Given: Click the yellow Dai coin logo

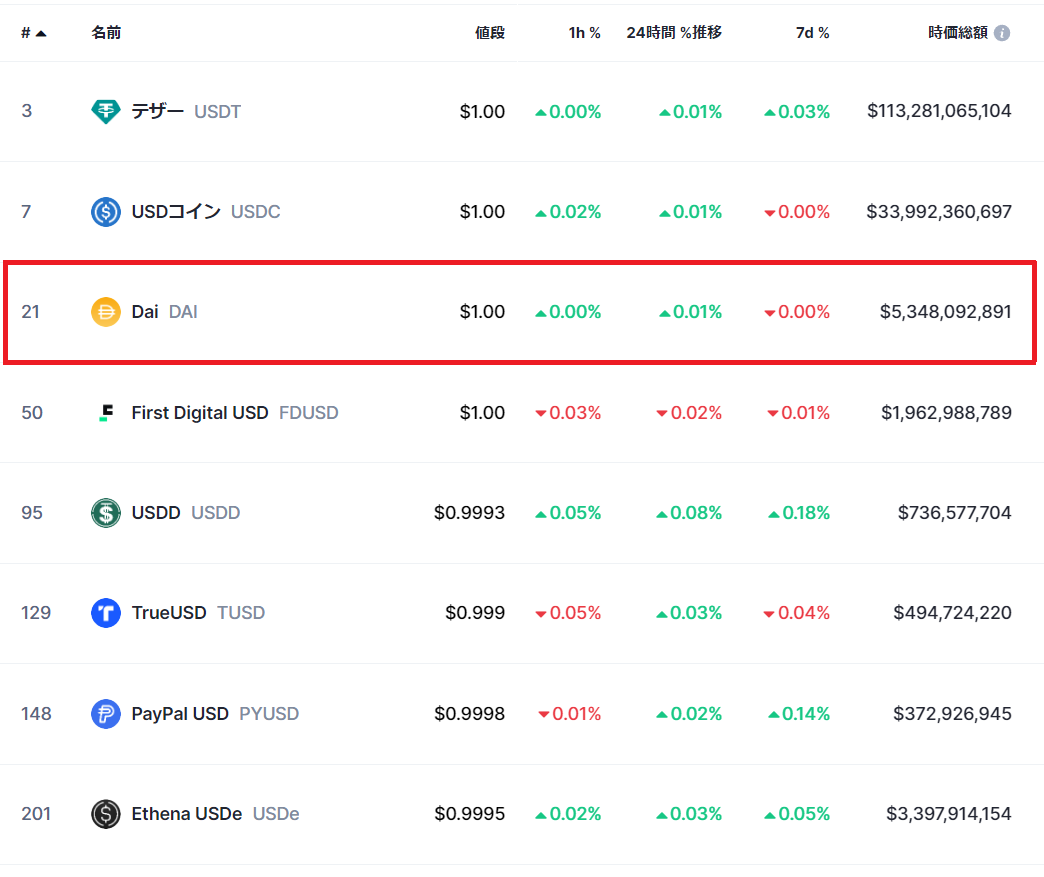Looking at the screenshot, I should click(105, 311).
